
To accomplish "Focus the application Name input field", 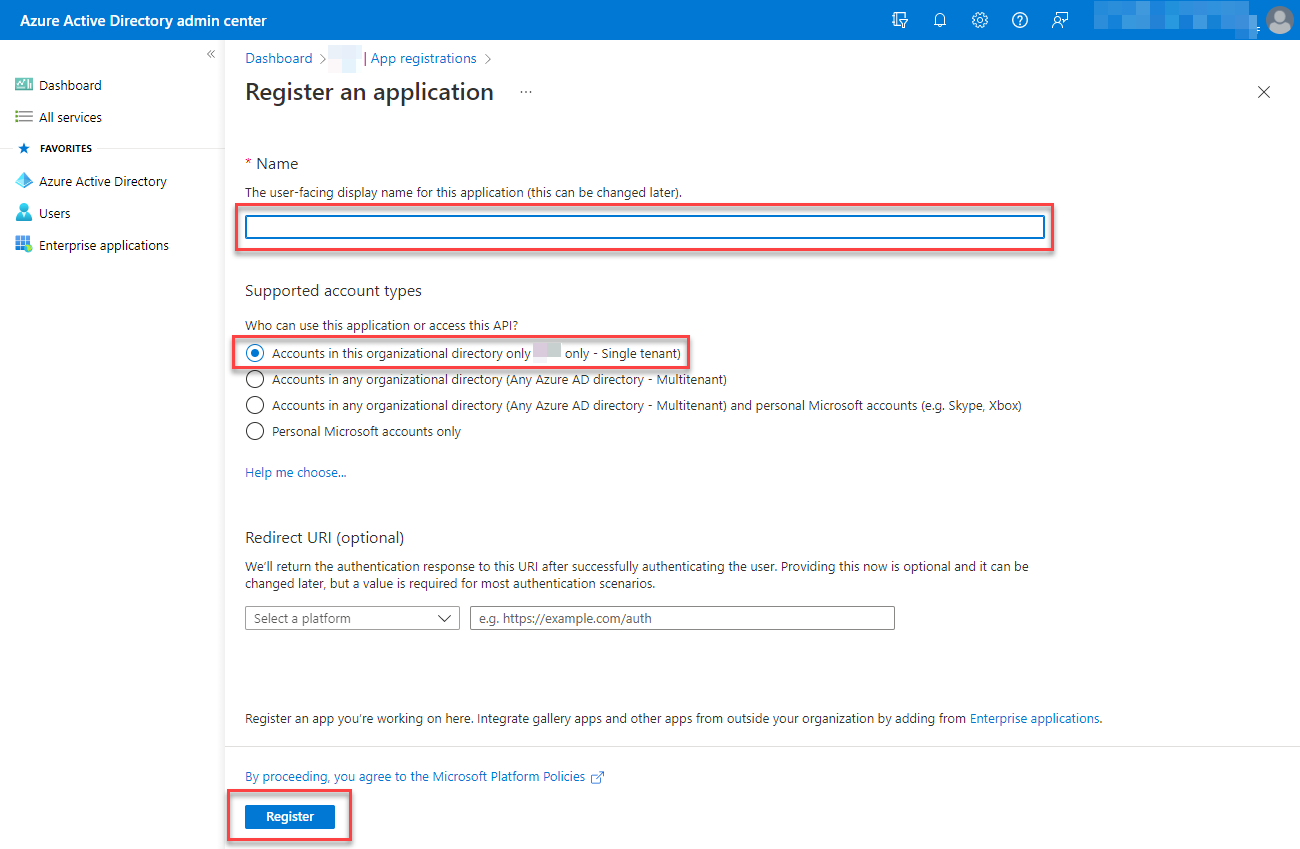I will click(x=645, y=227).
